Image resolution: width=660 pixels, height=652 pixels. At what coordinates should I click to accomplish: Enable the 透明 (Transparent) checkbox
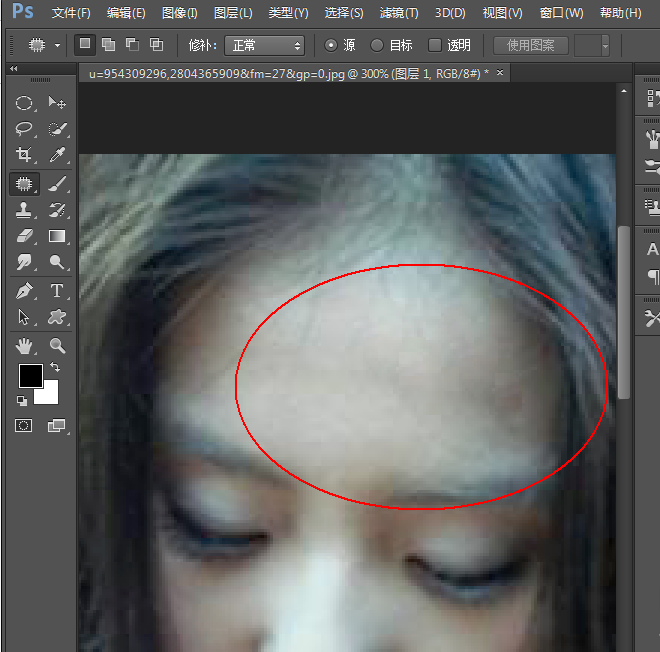[x=435, y=46]
